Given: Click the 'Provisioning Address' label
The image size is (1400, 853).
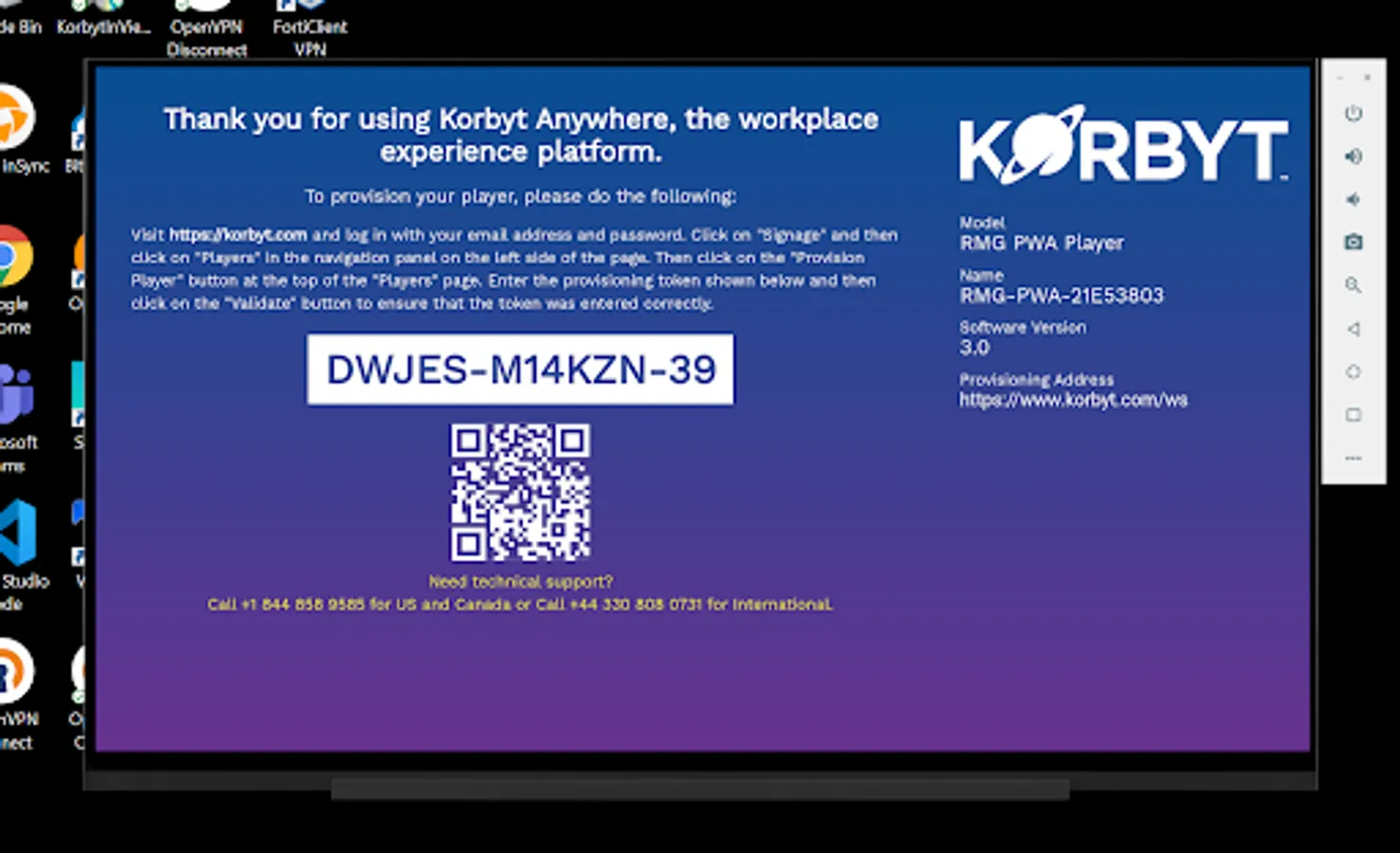Looking at the screenshot, I should [x=1036, y=379].
